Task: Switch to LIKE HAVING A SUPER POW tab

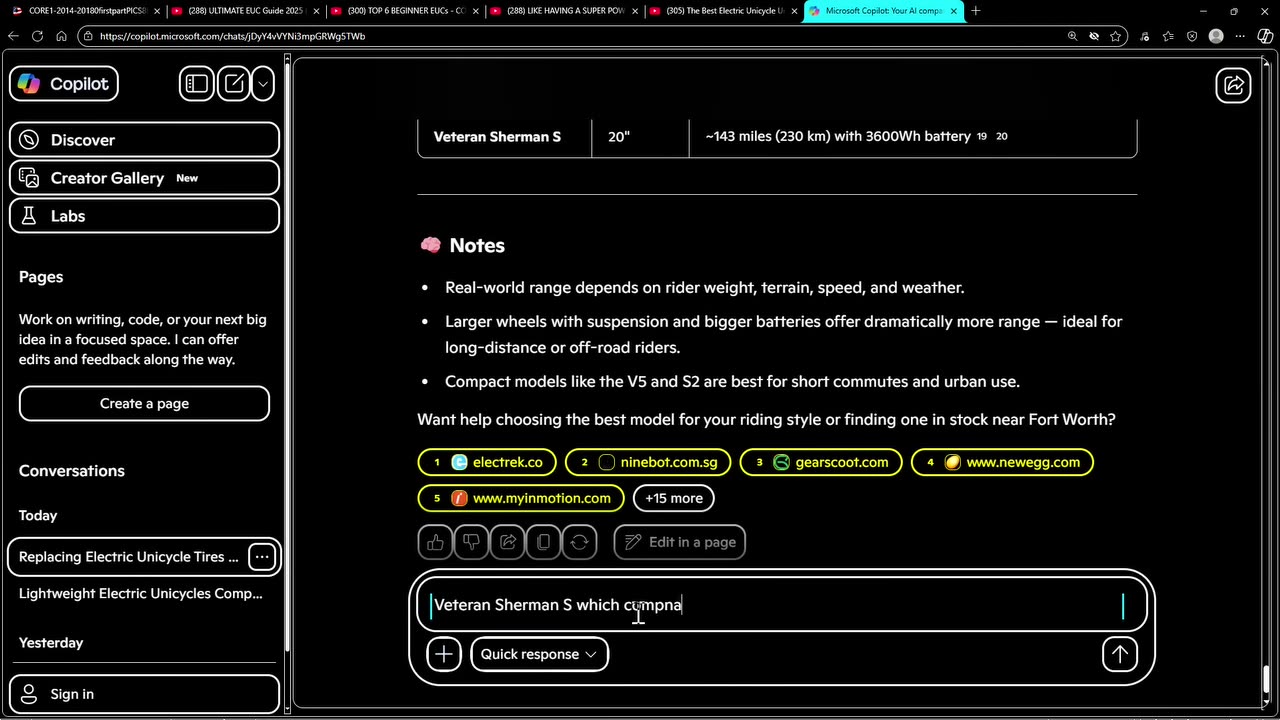Action: (x=563, y=11)
